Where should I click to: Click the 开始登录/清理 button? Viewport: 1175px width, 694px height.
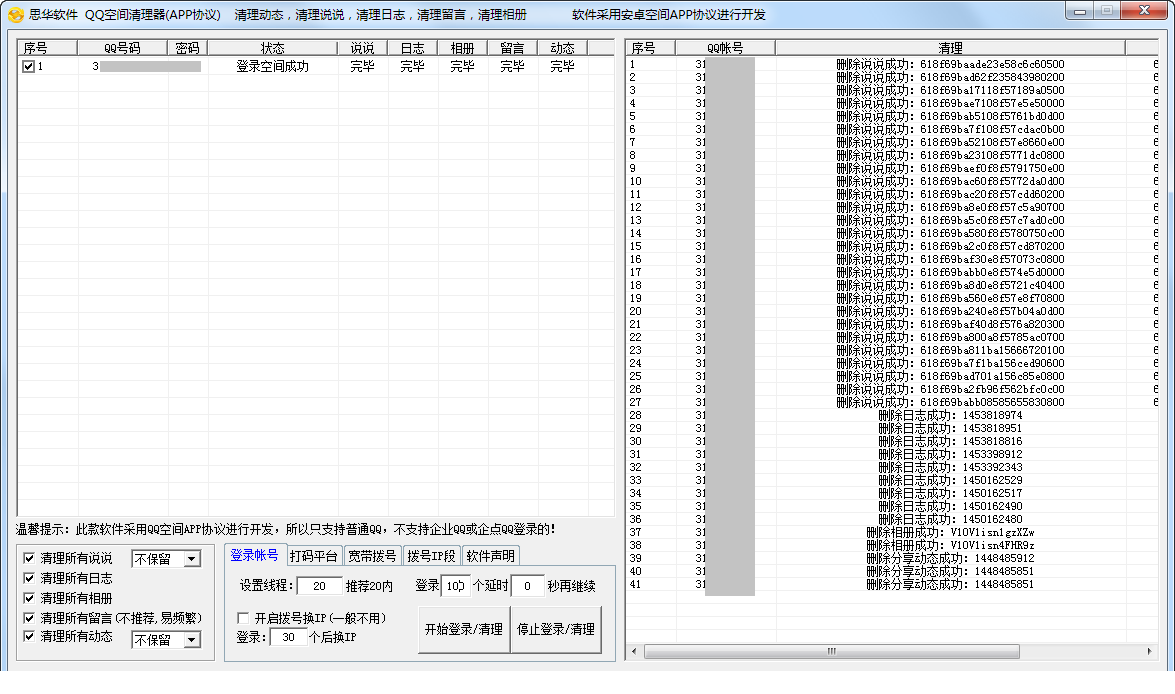pyautogui.click(x=464, y=630)
